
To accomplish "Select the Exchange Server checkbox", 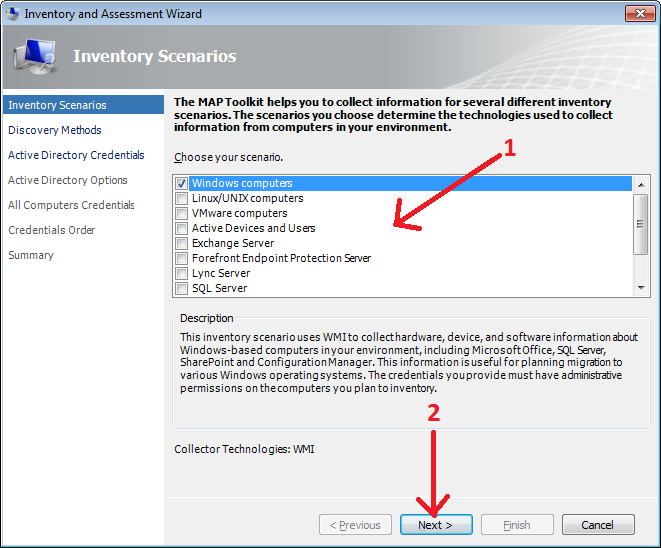I will (x=181, y=244).
